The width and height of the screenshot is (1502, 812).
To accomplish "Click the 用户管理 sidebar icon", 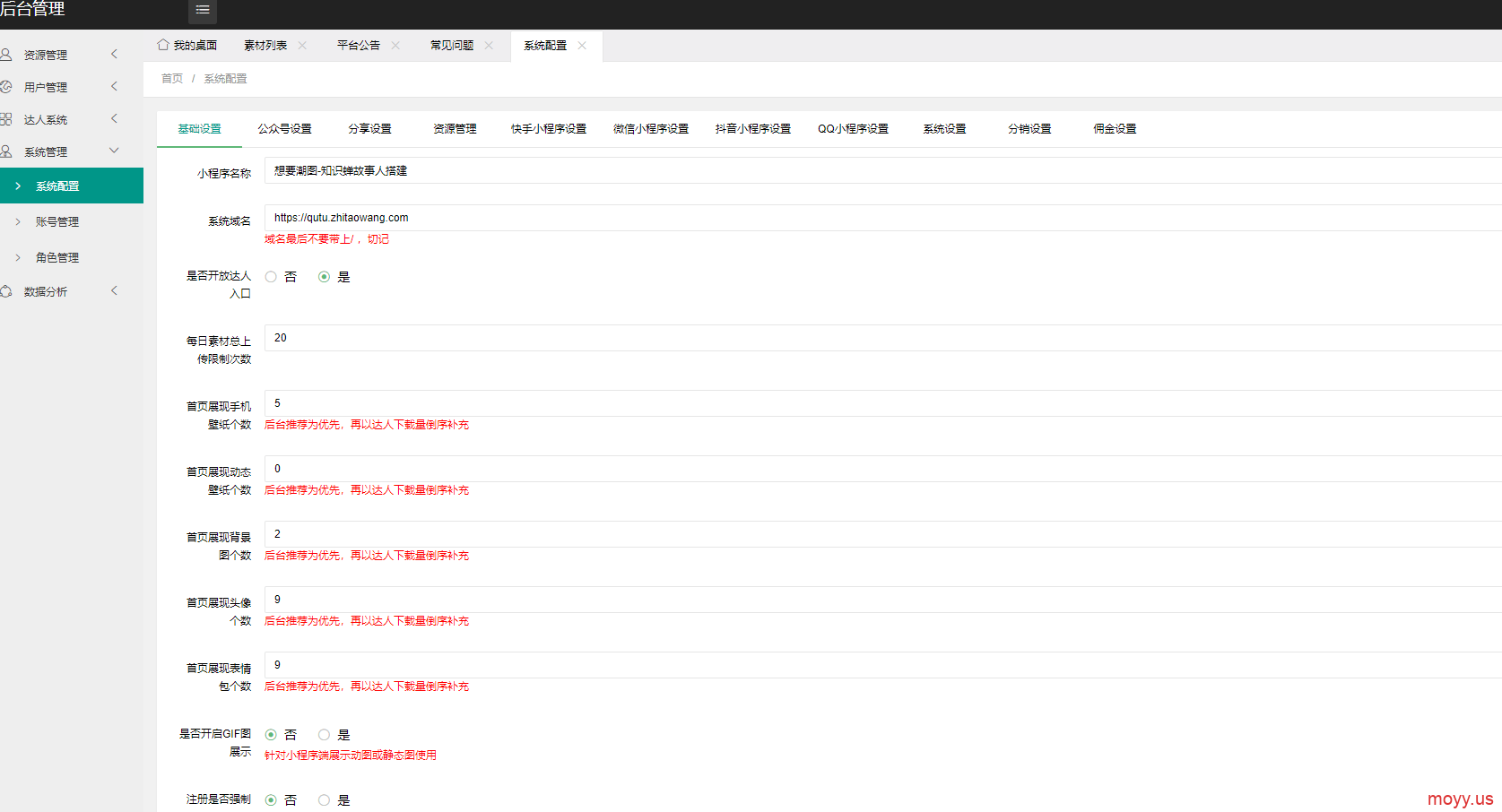I will 6,87.
